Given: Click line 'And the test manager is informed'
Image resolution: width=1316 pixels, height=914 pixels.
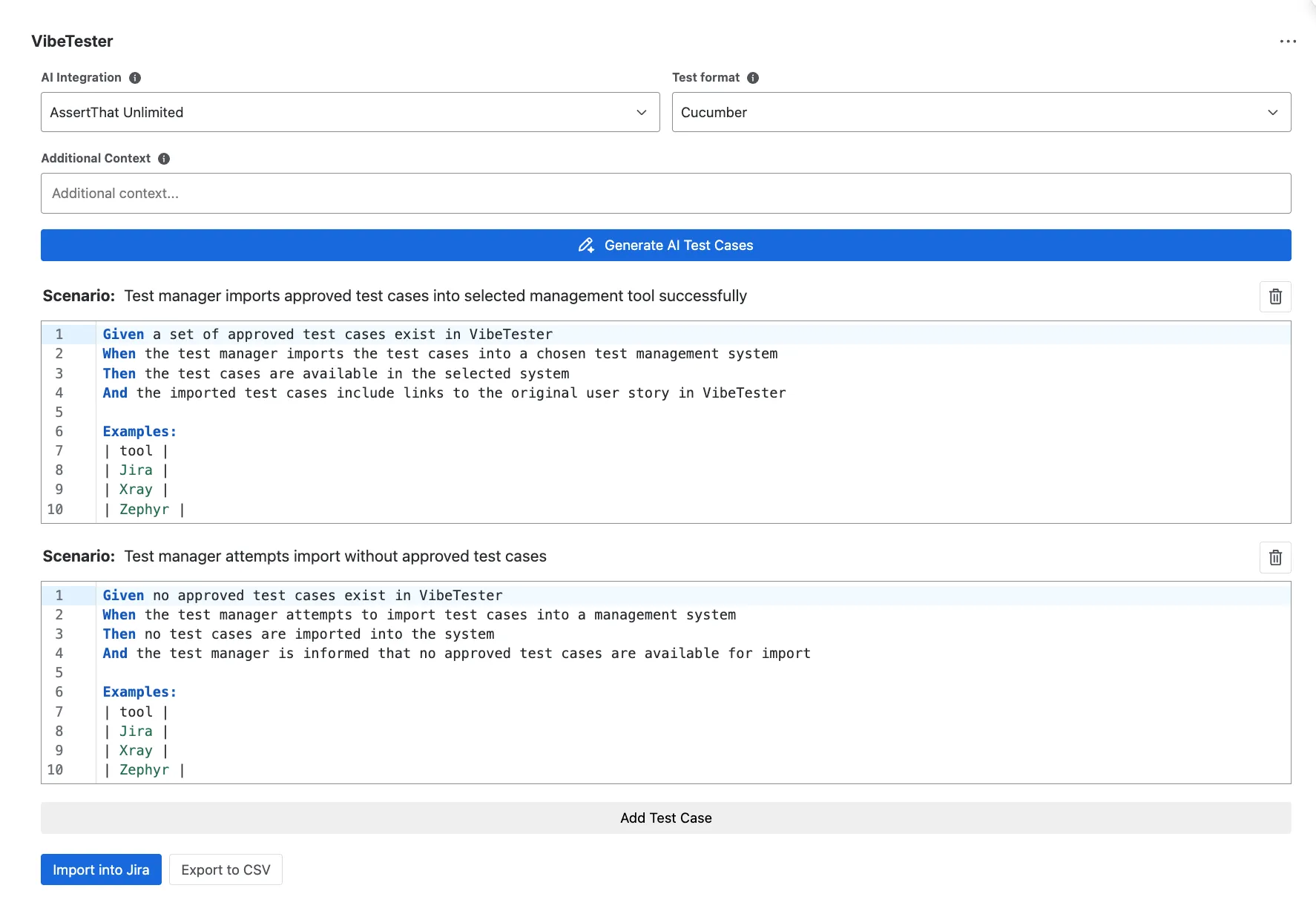Looking at the screenshot, I should tap(457, 654).
